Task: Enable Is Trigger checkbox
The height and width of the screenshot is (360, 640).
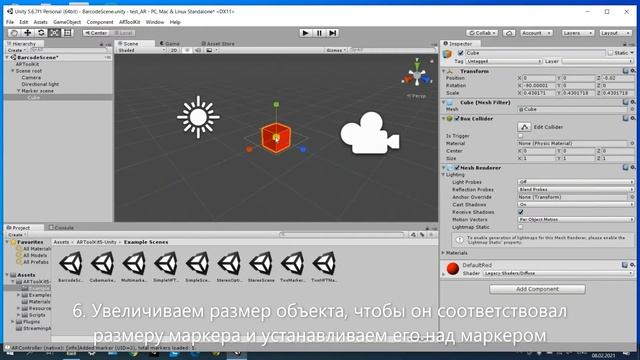Action: 520,136
